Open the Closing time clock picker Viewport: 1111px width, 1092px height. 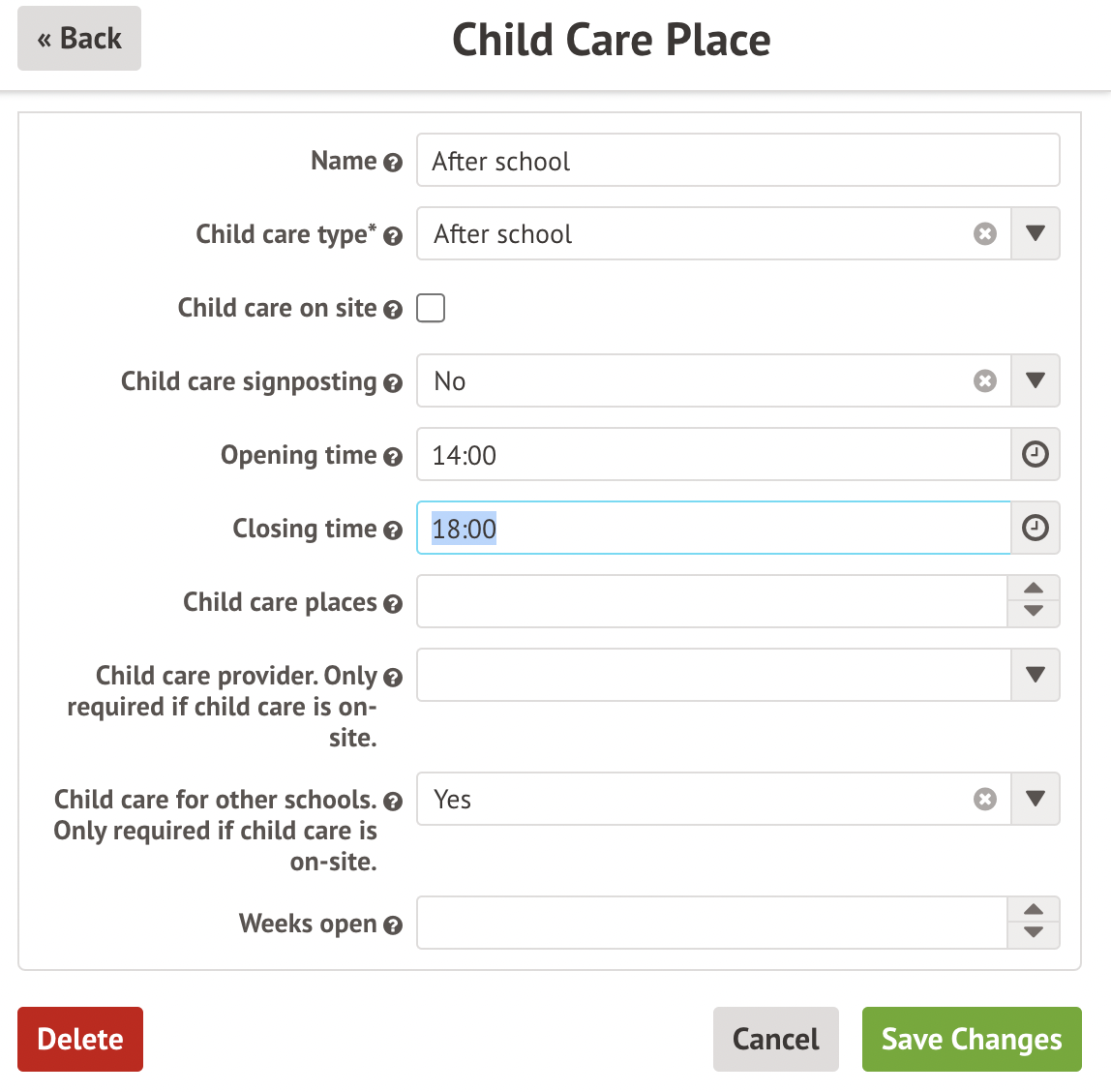pyautogui.click(x=1035, y=528)
